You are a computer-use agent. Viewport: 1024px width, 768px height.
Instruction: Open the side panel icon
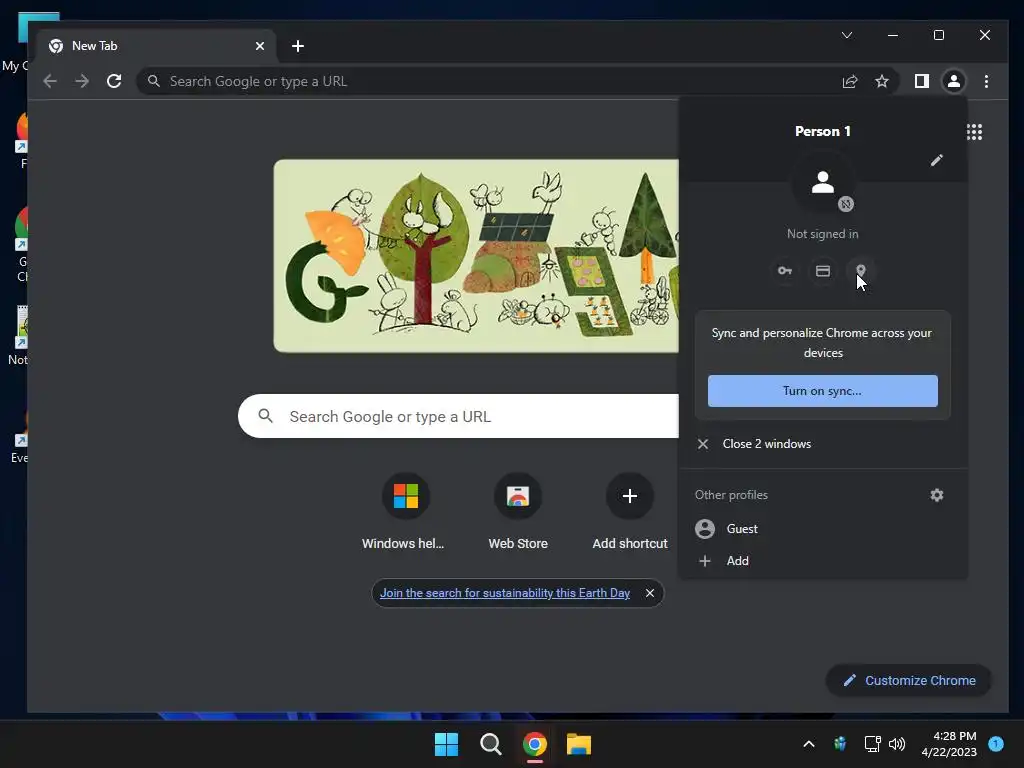pos(921,81)
